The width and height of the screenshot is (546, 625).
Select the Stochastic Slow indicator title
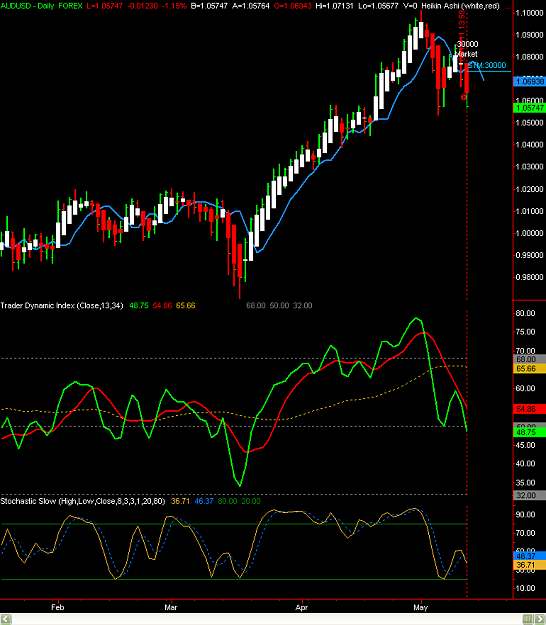(83, 501)
